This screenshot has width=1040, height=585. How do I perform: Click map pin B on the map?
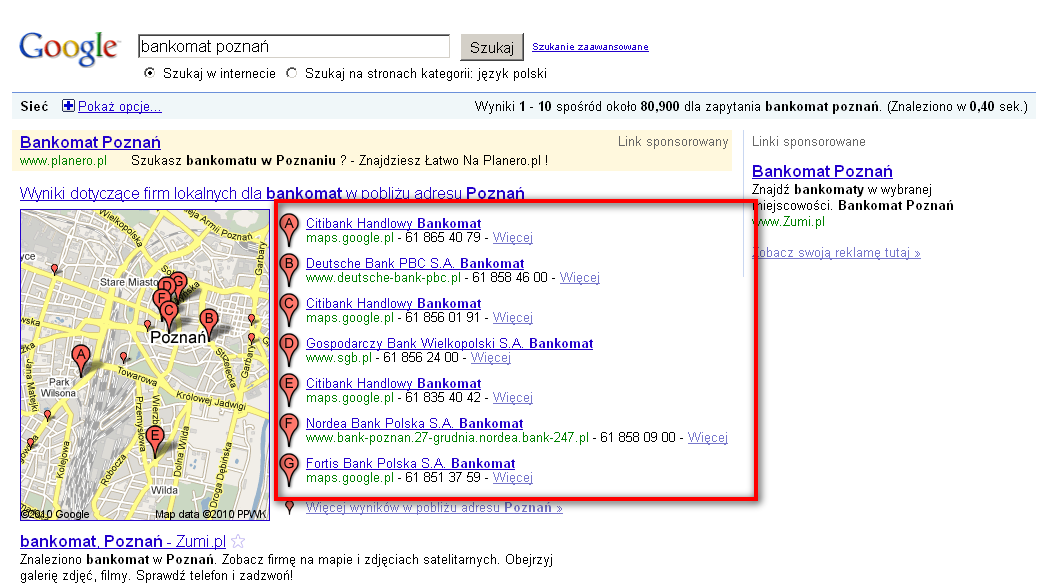pos(209,324)
